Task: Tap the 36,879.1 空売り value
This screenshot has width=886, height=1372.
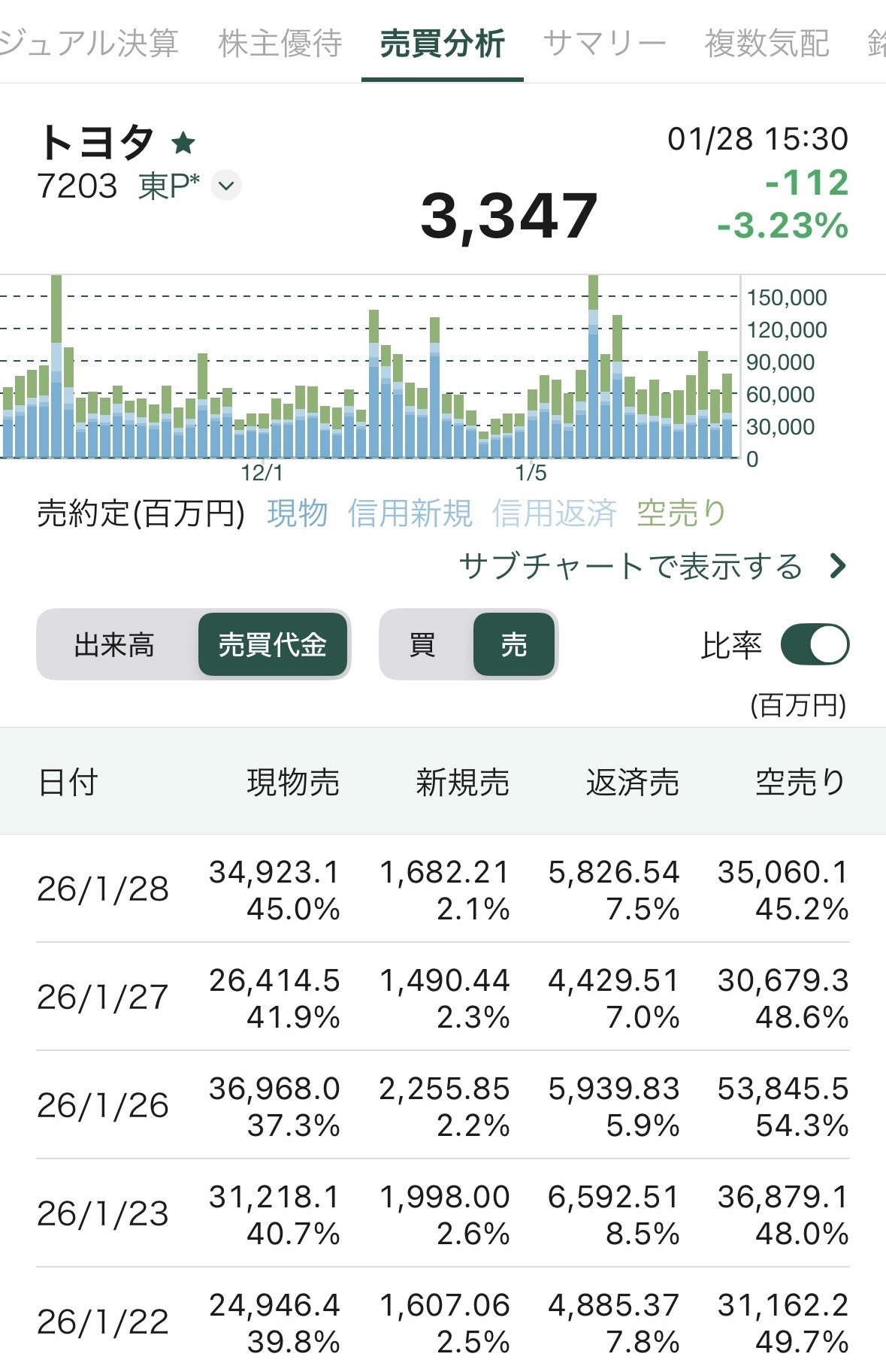Action: pyautogui.click(x=783, y=1197)
